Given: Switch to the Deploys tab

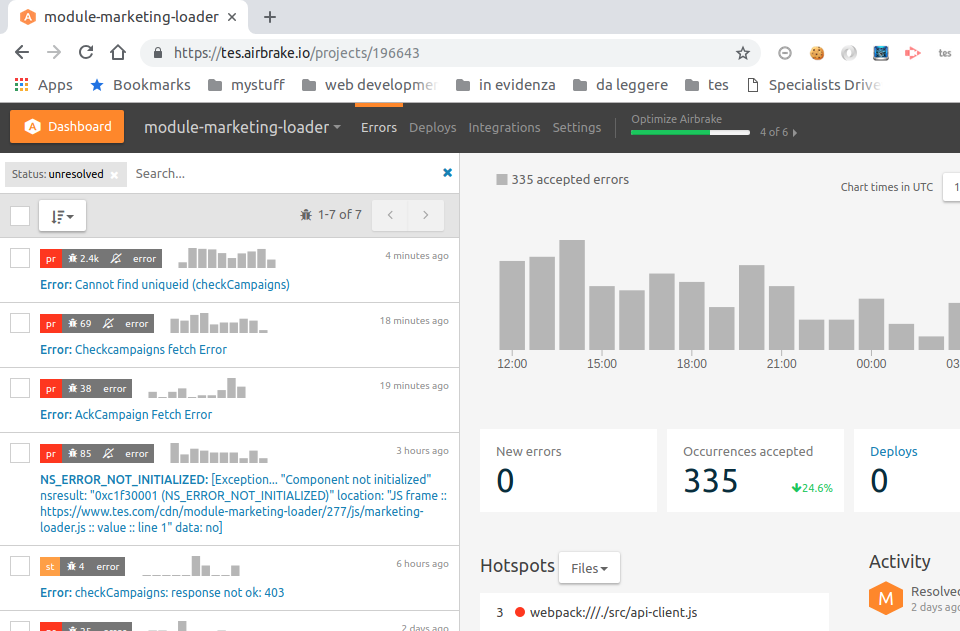Looking at the screenshot, I should pyautogui.click(x=433, y=127).
